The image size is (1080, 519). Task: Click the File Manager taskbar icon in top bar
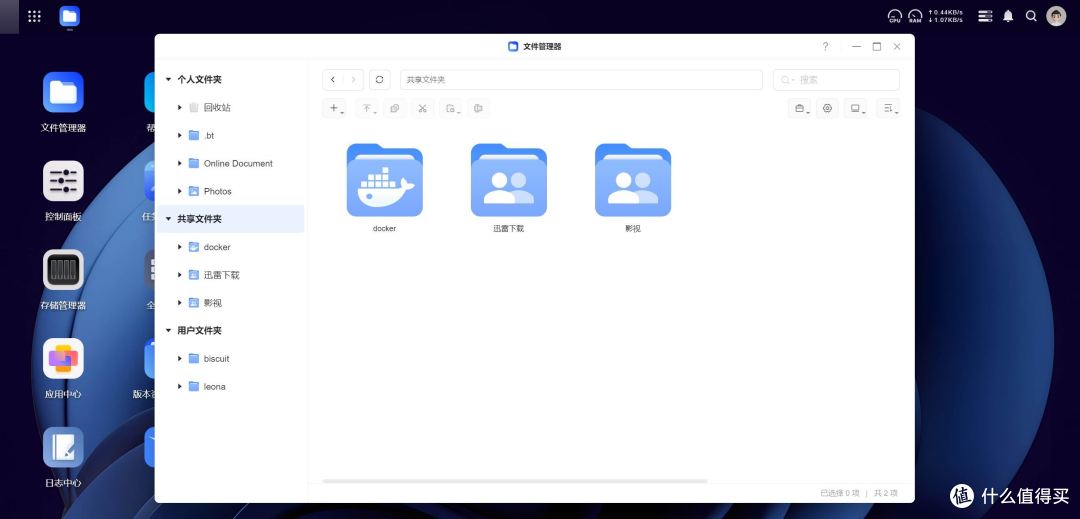coord(70,16)
